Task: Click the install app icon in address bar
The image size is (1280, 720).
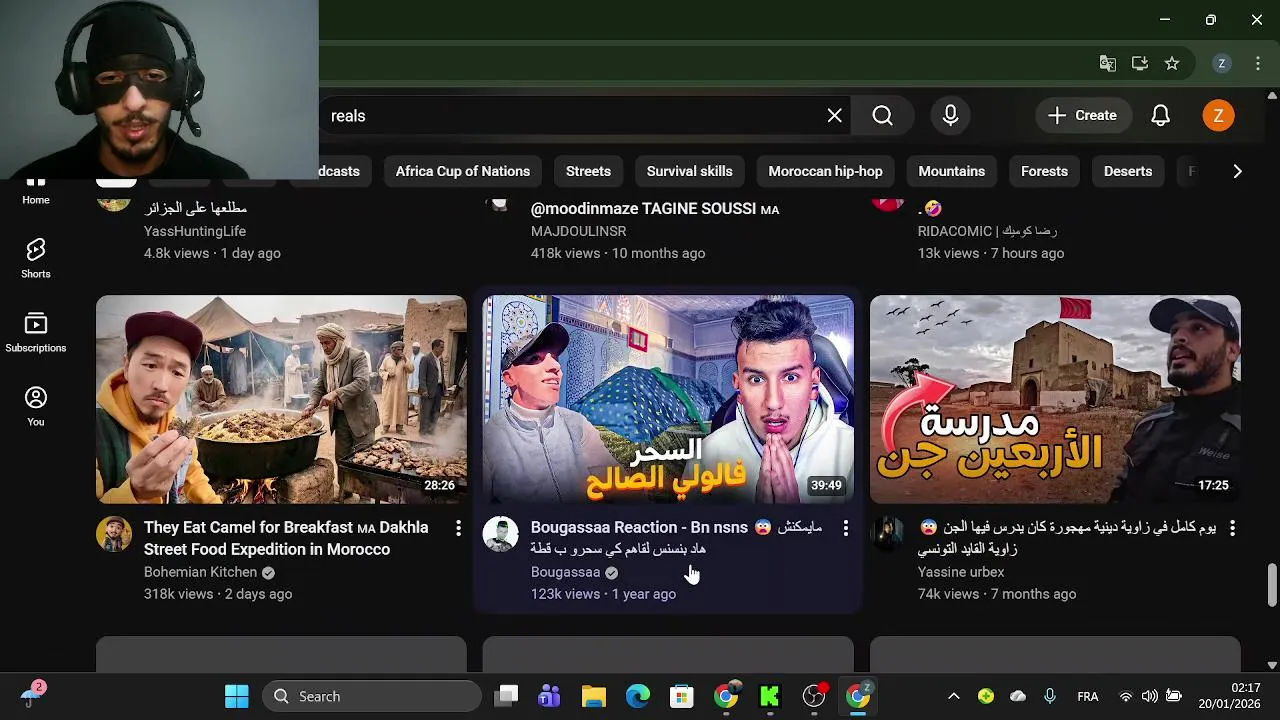Action: pyautogui.click(x=1140, y=63)
